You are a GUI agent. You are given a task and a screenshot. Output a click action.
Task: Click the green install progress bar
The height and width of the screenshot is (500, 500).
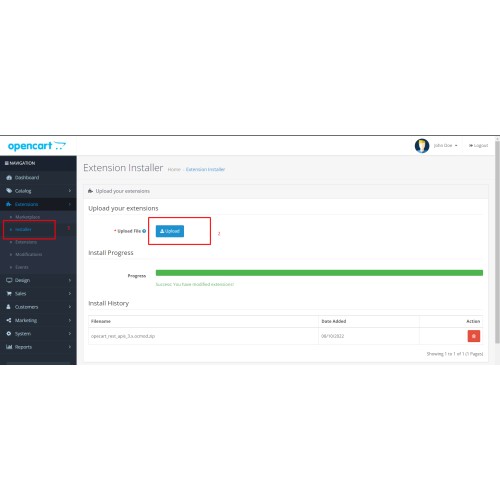(x=319, y=273)
